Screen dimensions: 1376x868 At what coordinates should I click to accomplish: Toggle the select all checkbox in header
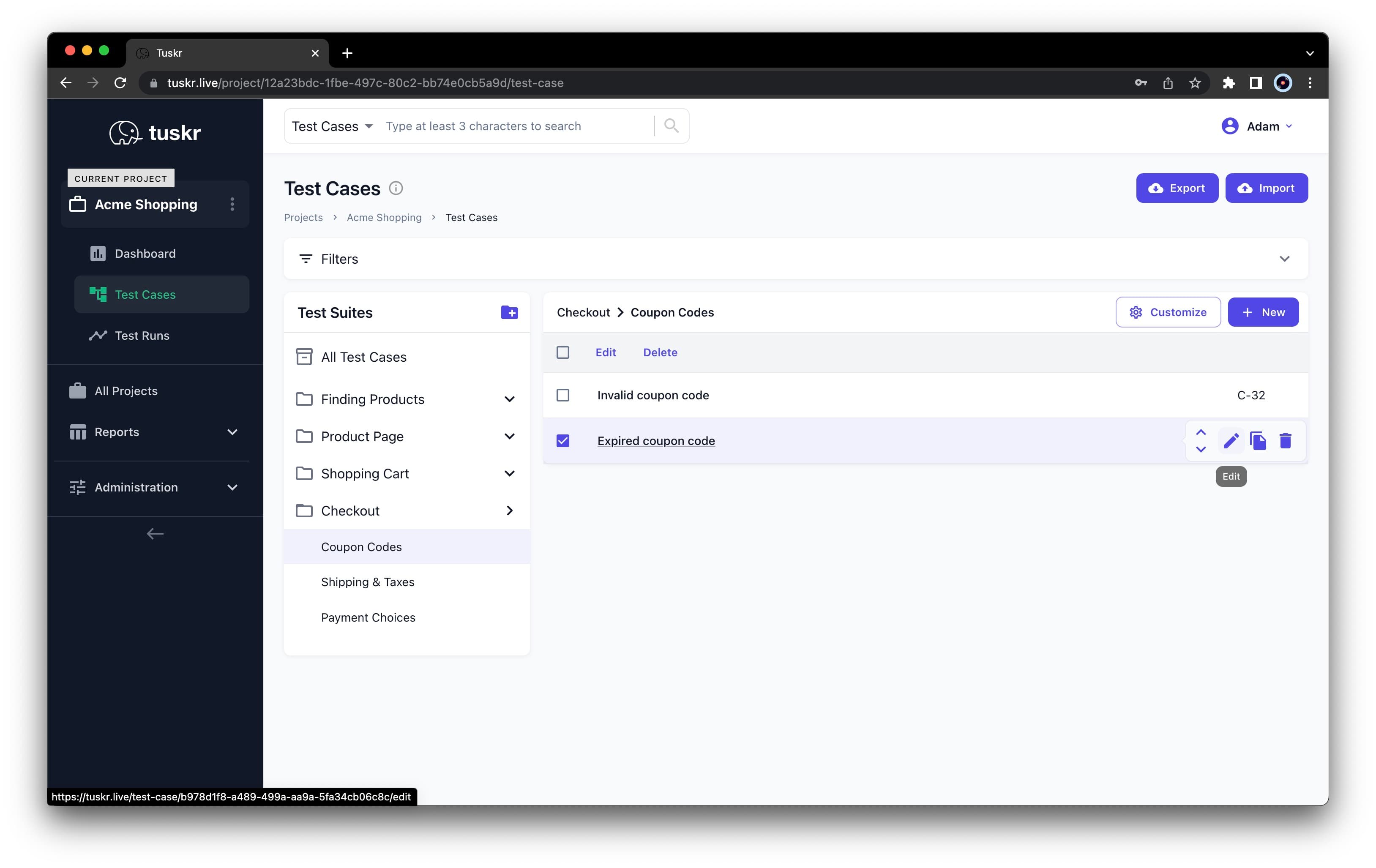[563, 352]
